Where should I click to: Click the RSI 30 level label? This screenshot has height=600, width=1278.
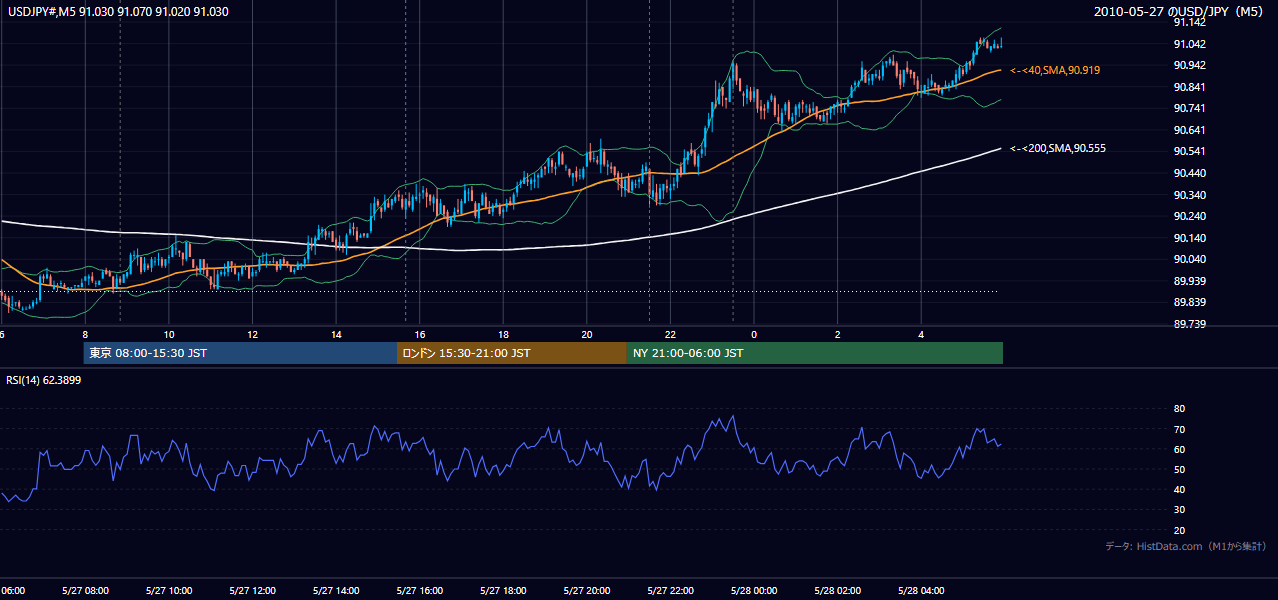1179,510
